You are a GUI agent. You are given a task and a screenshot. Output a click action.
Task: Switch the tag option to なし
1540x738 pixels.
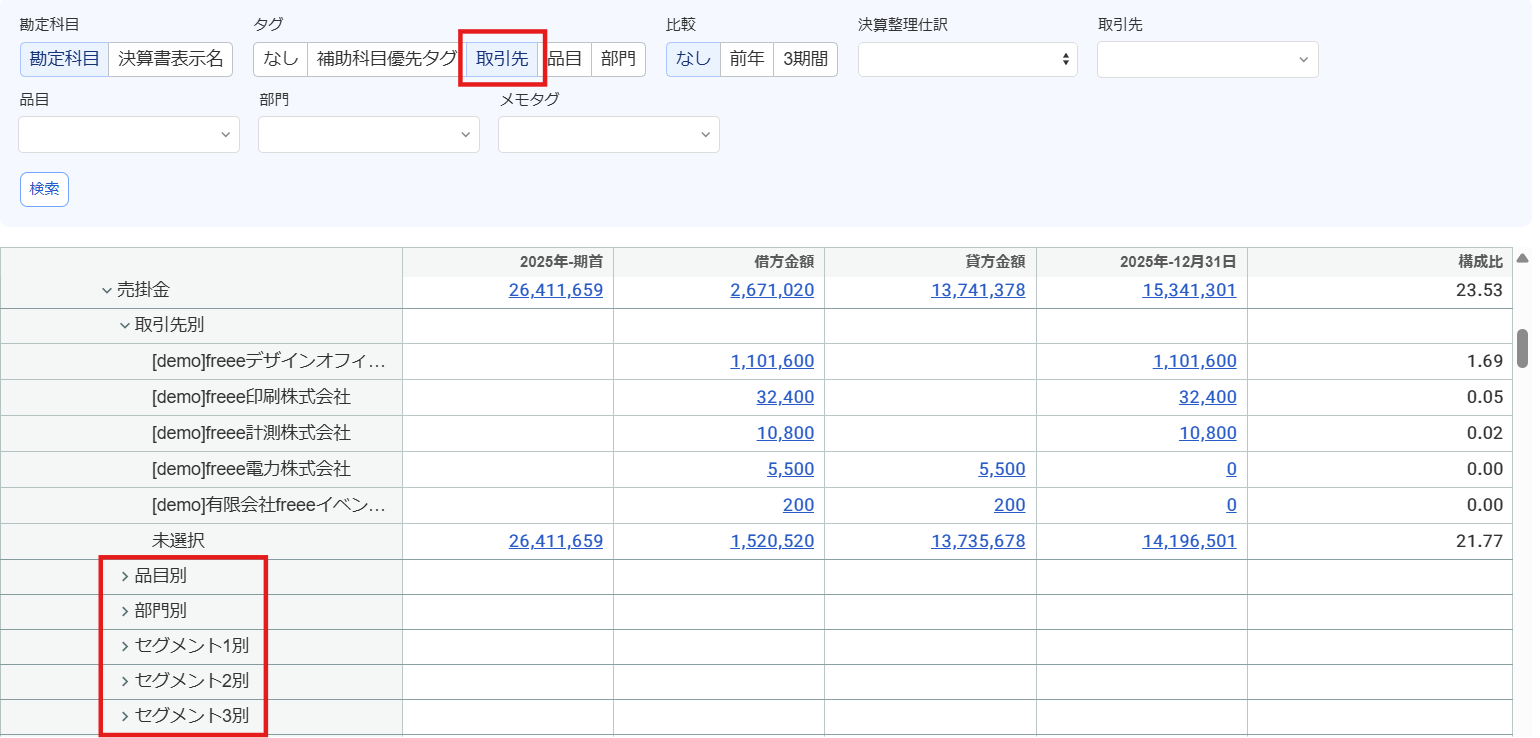pos(280,59)
